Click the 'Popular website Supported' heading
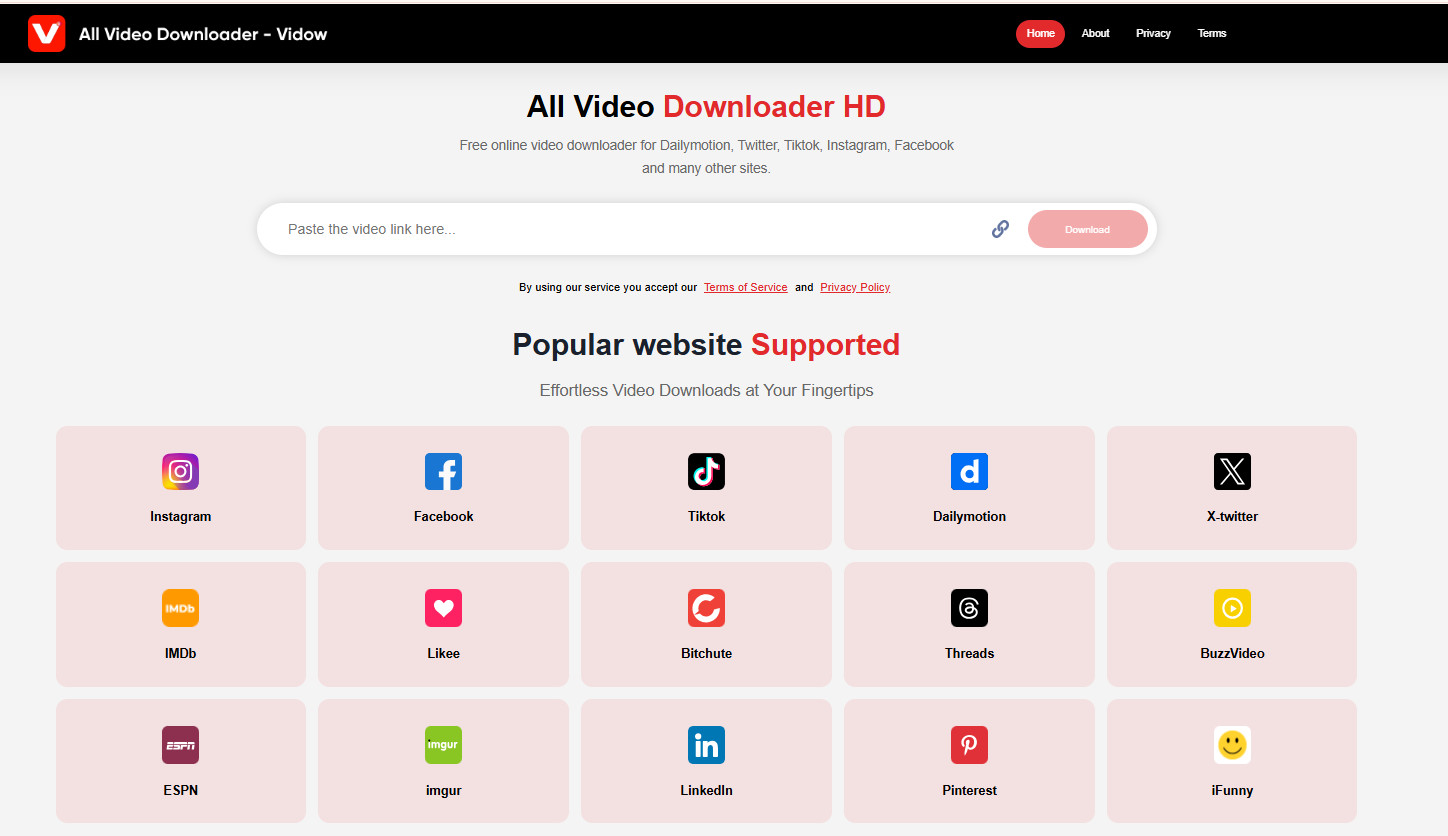 (x=706, y=345)
